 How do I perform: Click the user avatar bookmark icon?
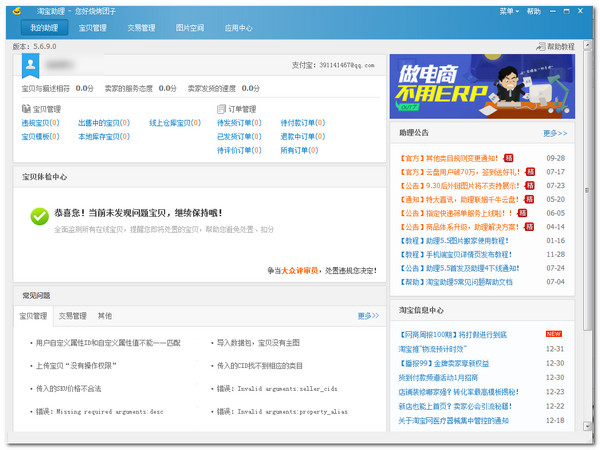(31, 66)
